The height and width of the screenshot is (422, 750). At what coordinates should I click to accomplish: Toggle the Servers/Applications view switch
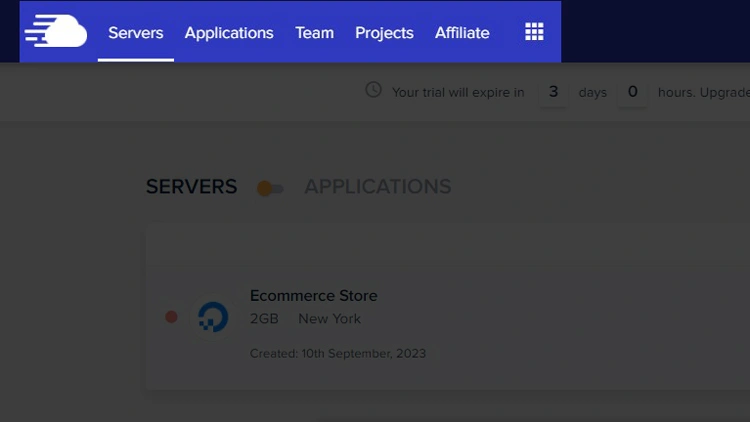point(270,188)
